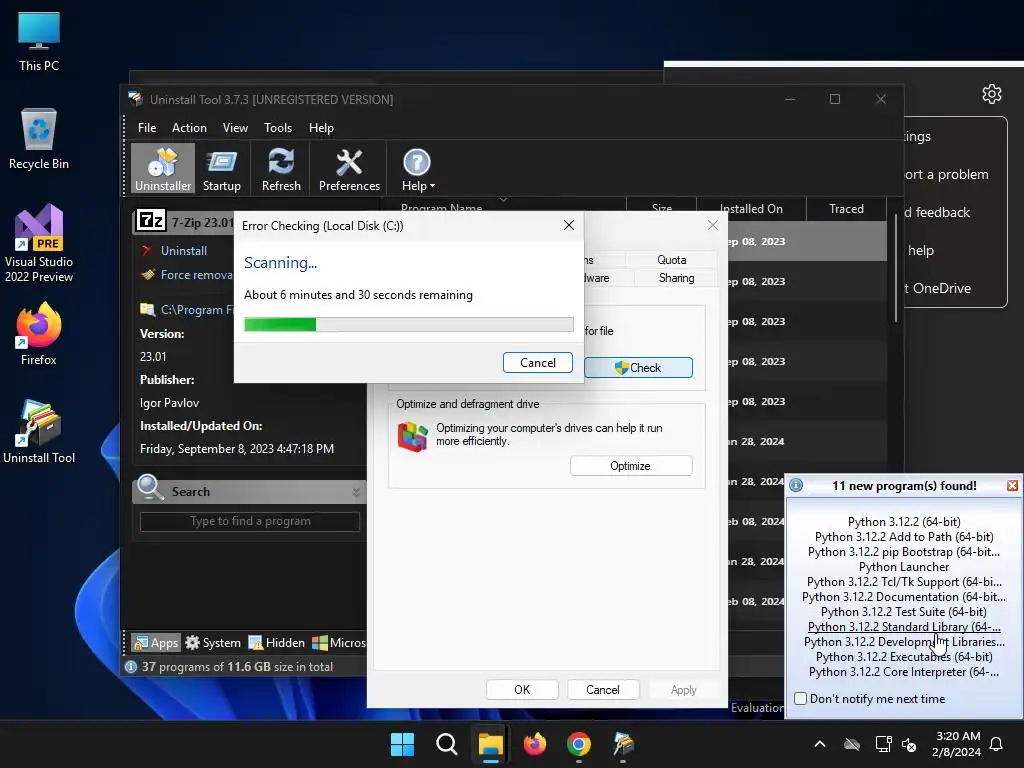1024x768 pixels.
Task: Close the new programs found popup
Action: (1012, 485)
